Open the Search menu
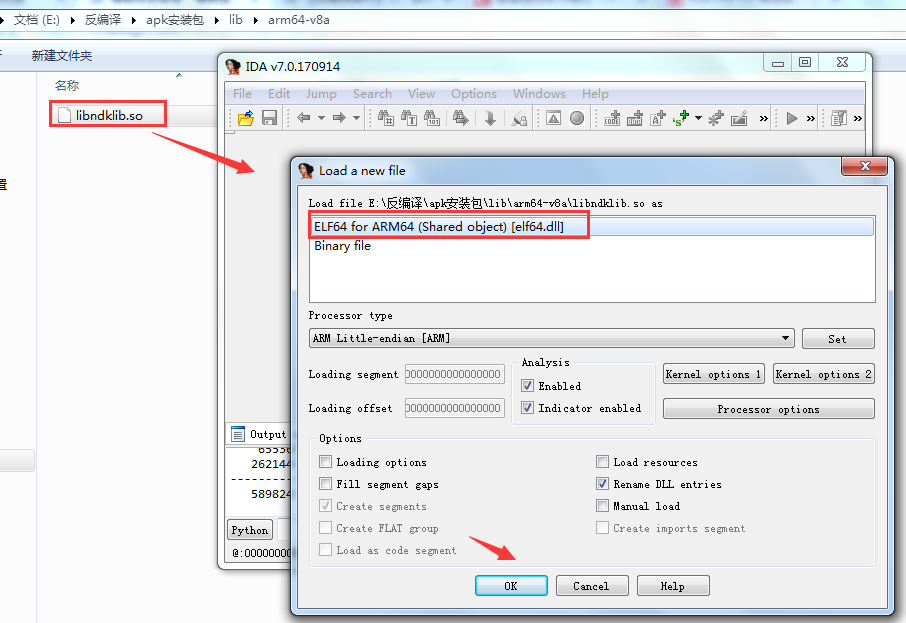Image resolution: width=906 pixels, height=623 pixels. (x=372, y=94)
